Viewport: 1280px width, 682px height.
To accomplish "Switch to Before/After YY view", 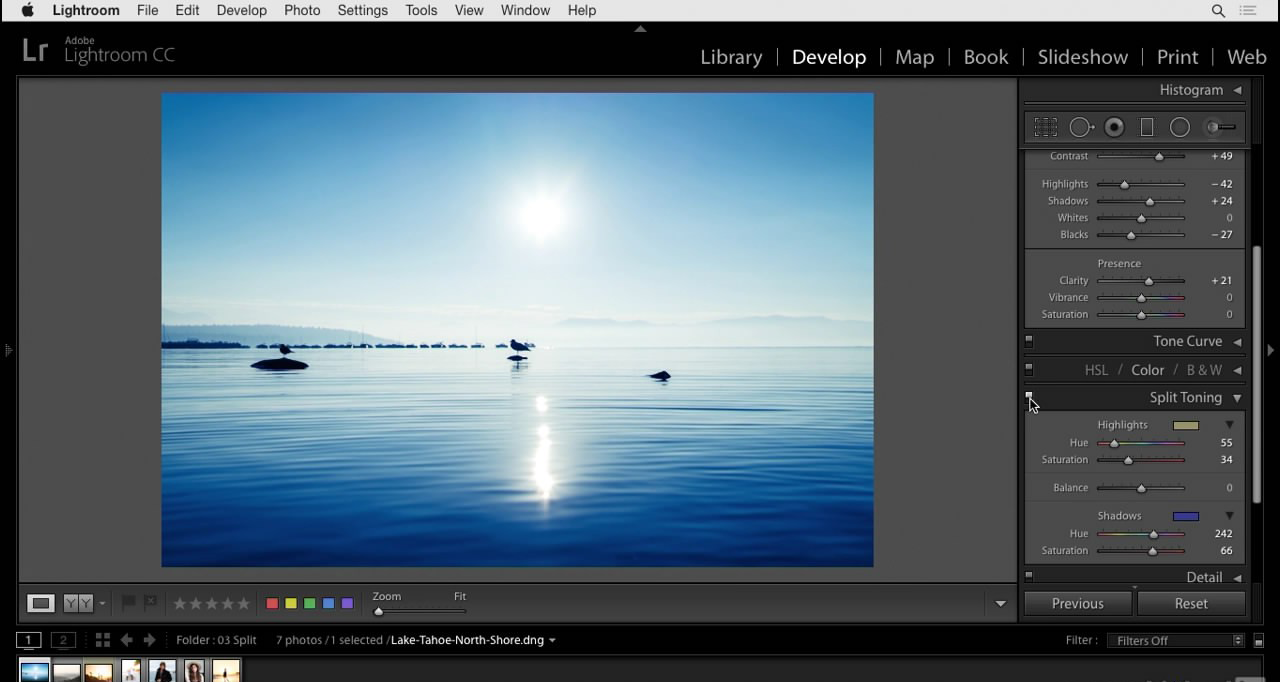I will click(78, 603).
